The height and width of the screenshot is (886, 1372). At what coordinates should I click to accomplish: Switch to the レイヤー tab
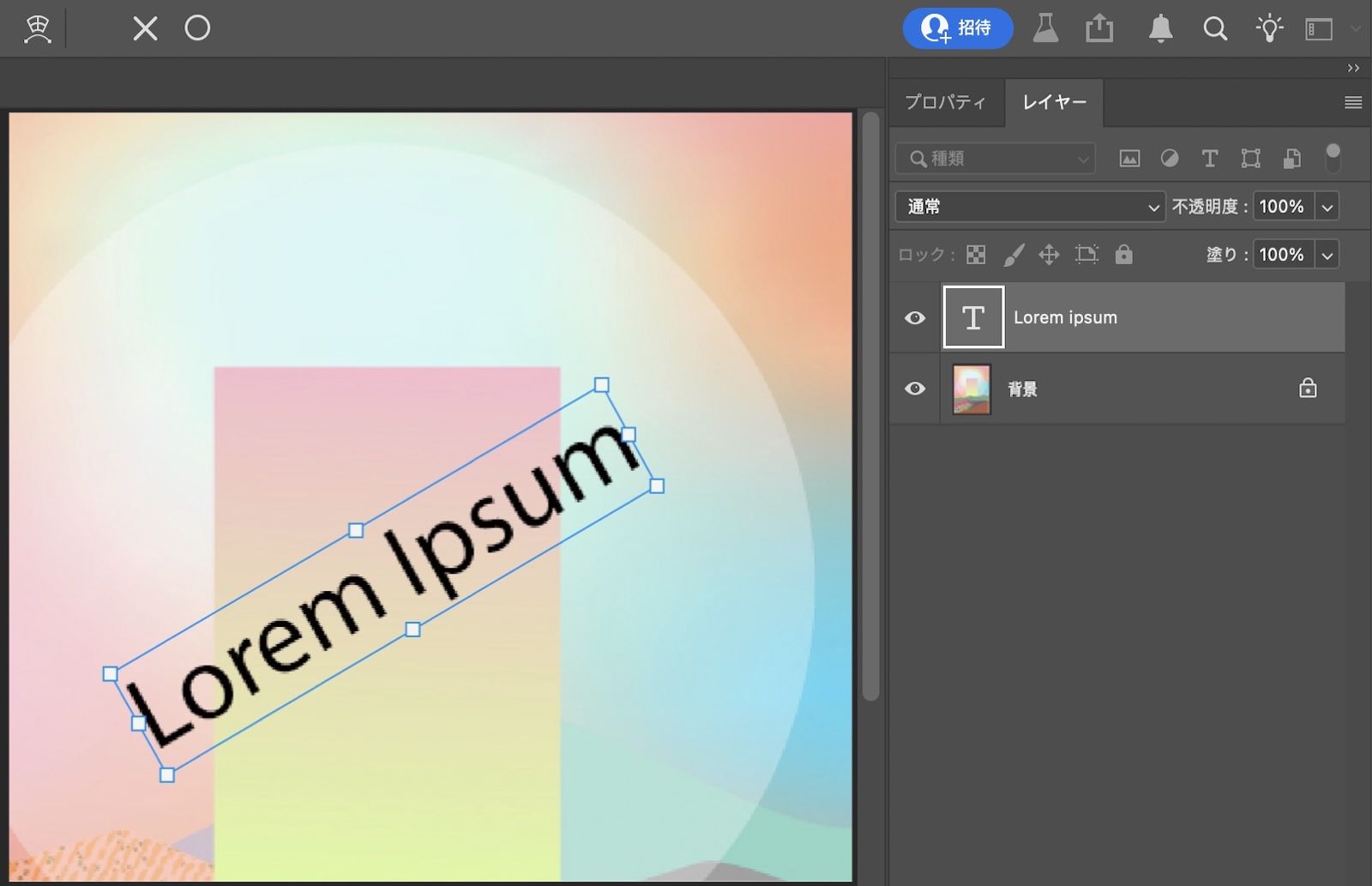pos(1054,102)
